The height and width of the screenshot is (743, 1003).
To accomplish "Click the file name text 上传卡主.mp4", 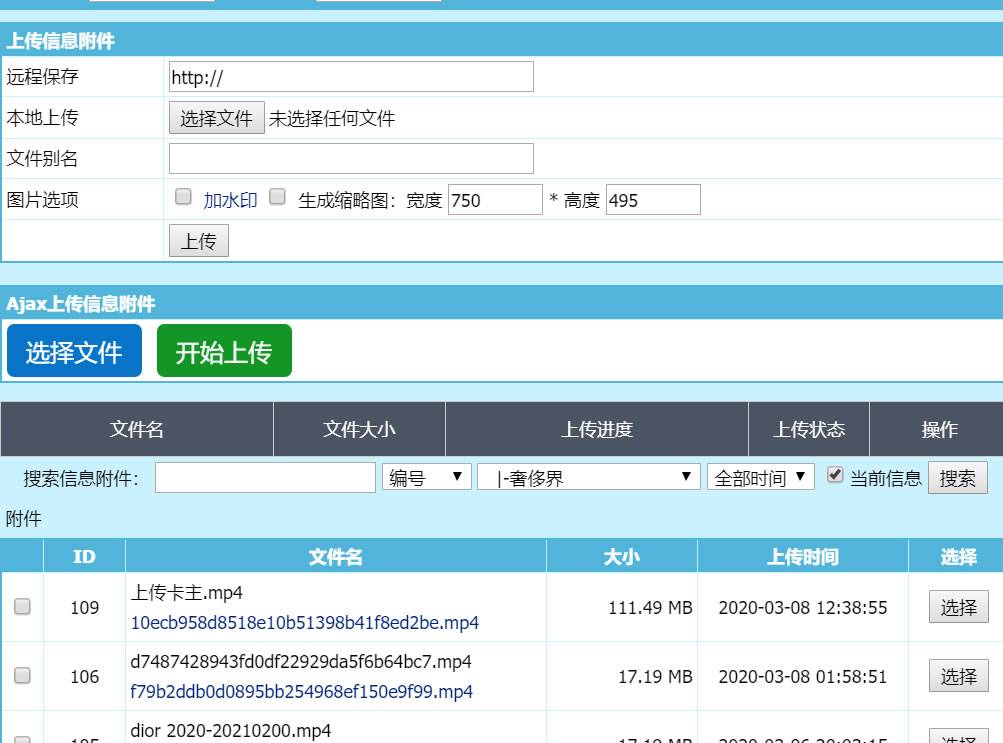I will pyautogui.click(x=187, y=593).
